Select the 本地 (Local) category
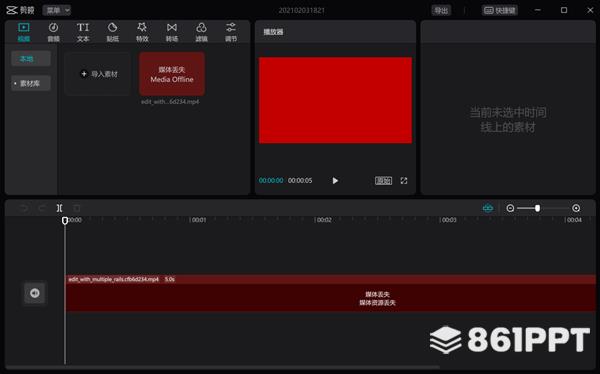 tap(31, 59)
